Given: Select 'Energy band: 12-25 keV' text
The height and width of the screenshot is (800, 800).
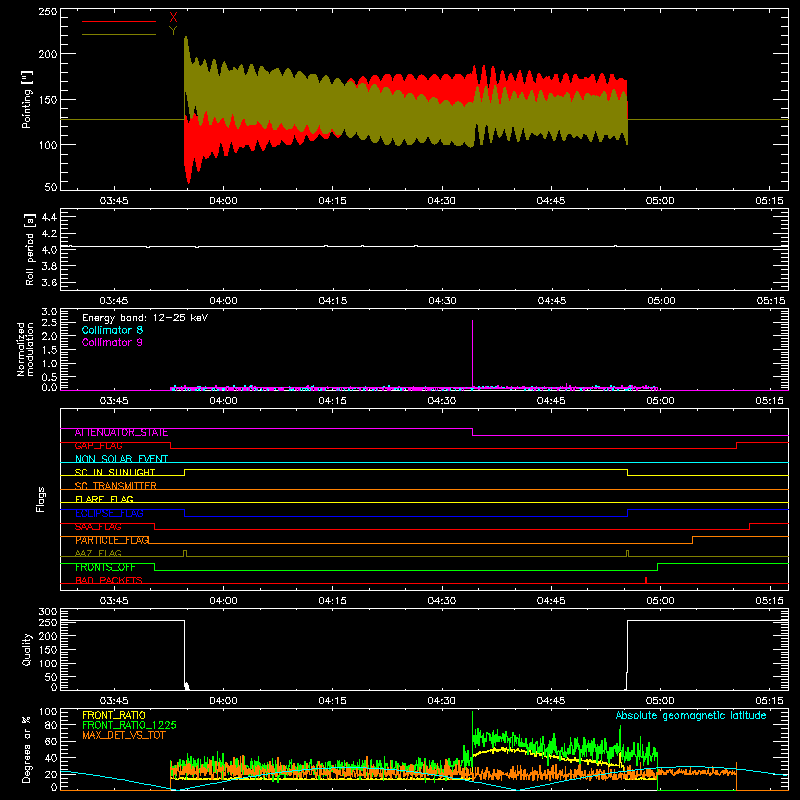Looking at the screenshot, I should [x=144, y=318].
